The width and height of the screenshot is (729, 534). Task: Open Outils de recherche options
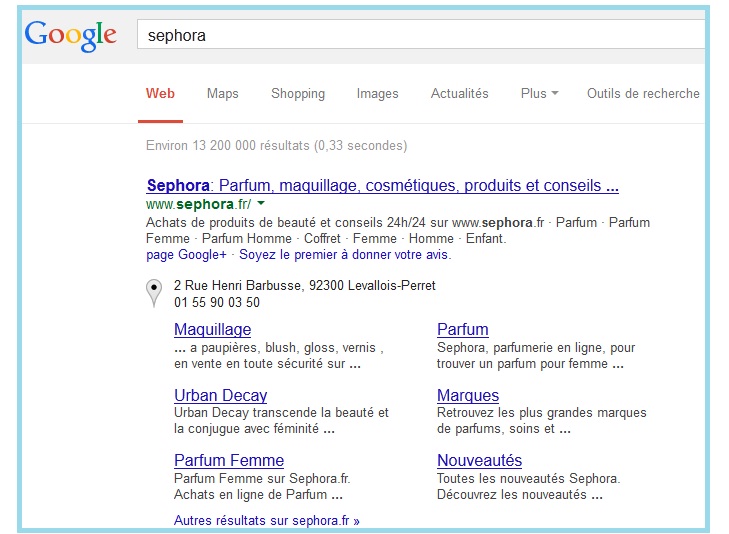coord(643,94)
